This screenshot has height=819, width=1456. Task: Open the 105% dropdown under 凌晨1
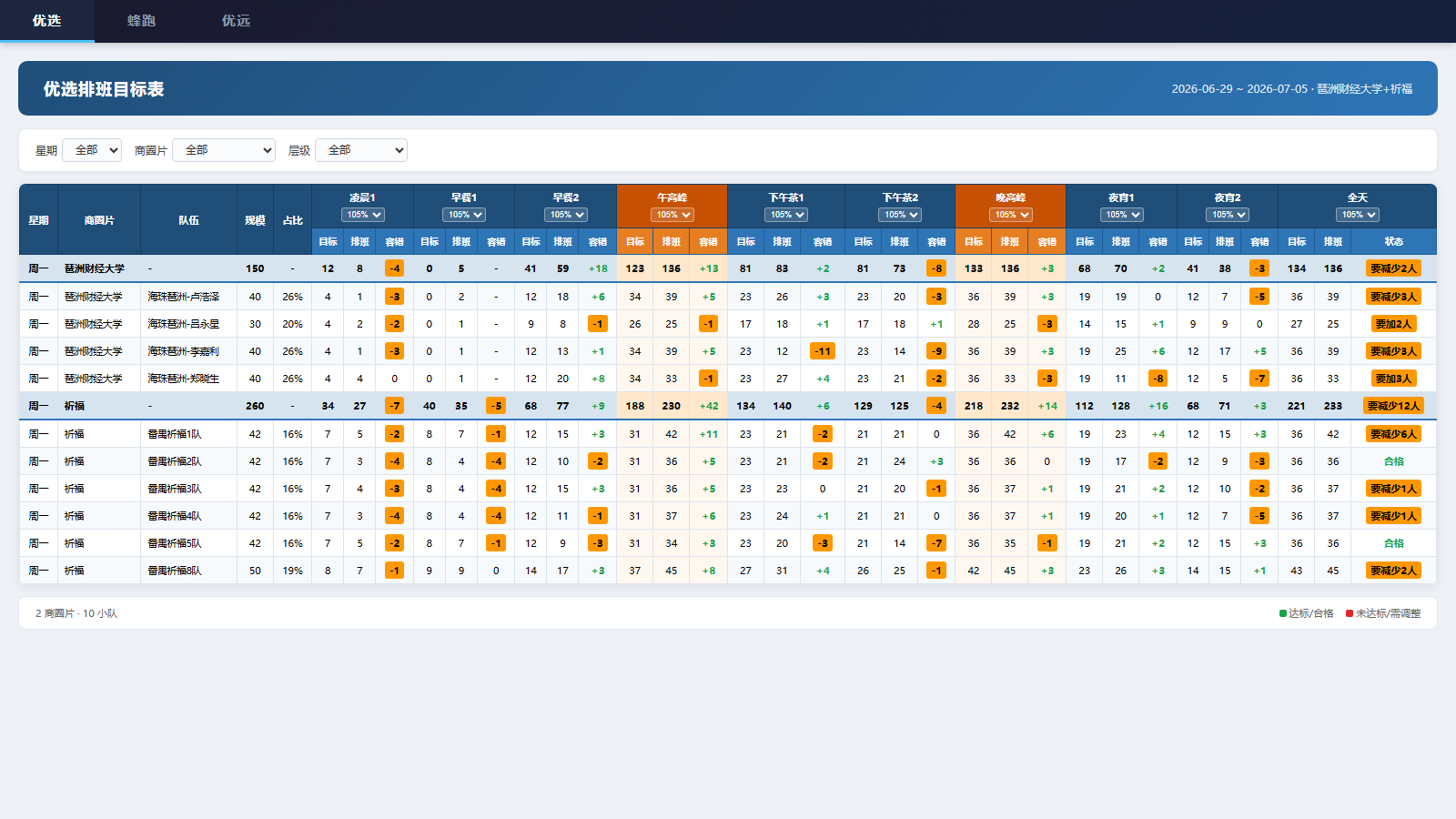pyautogui.click(x=363, y=215)
